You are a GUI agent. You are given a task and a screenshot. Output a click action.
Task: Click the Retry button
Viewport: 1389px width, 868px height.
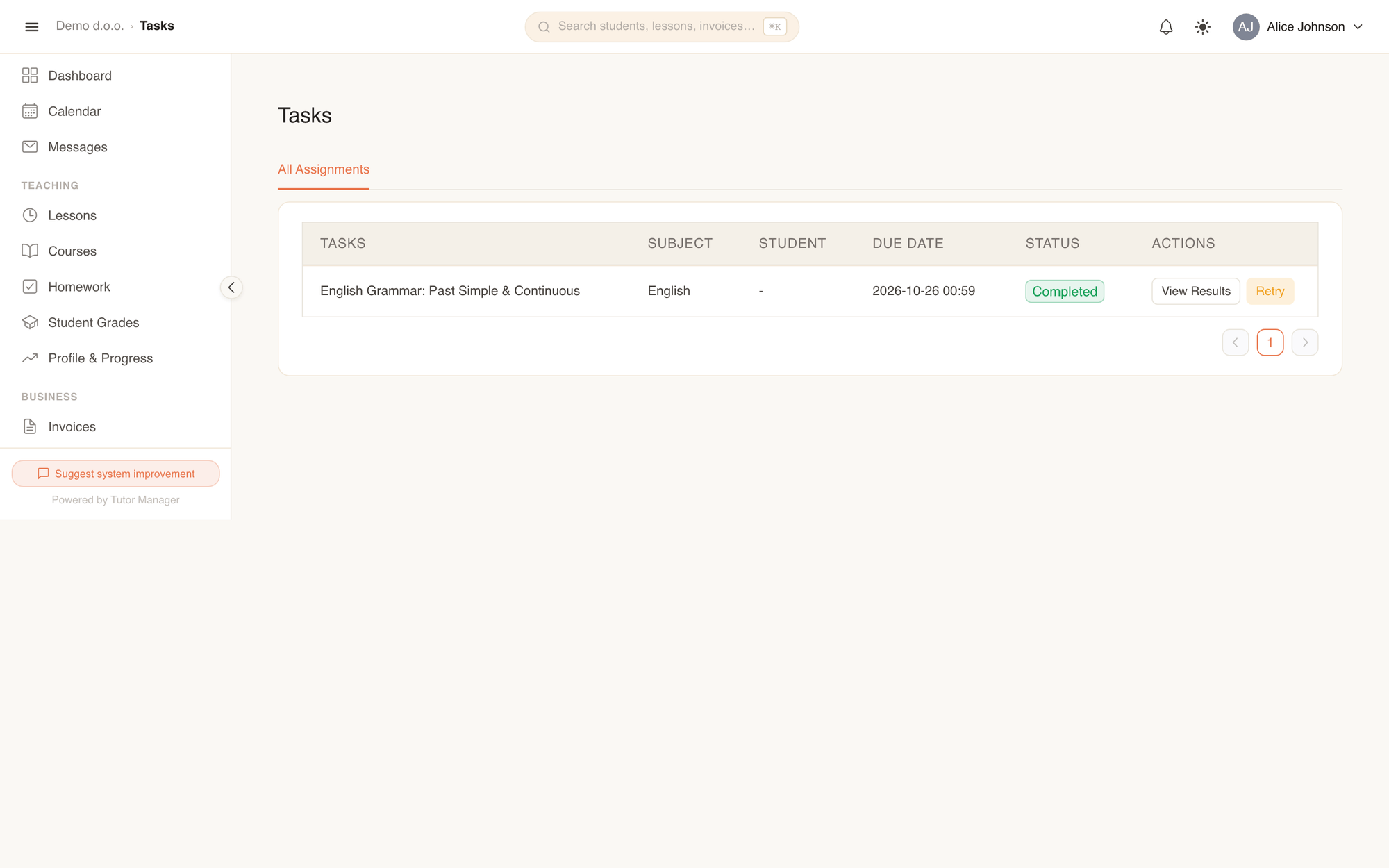[x=1270, y=291]
